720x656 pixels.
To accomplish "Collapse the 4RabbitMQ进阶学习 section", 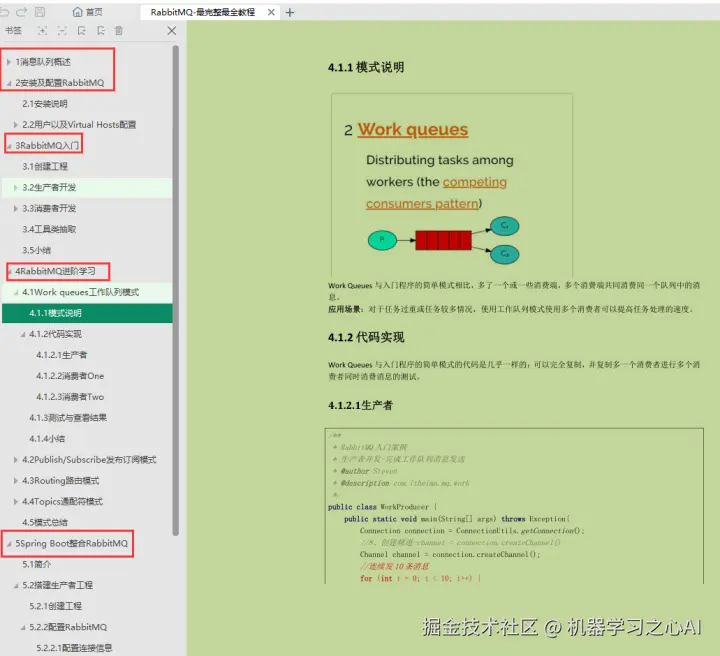I will [x=9, y=271].
